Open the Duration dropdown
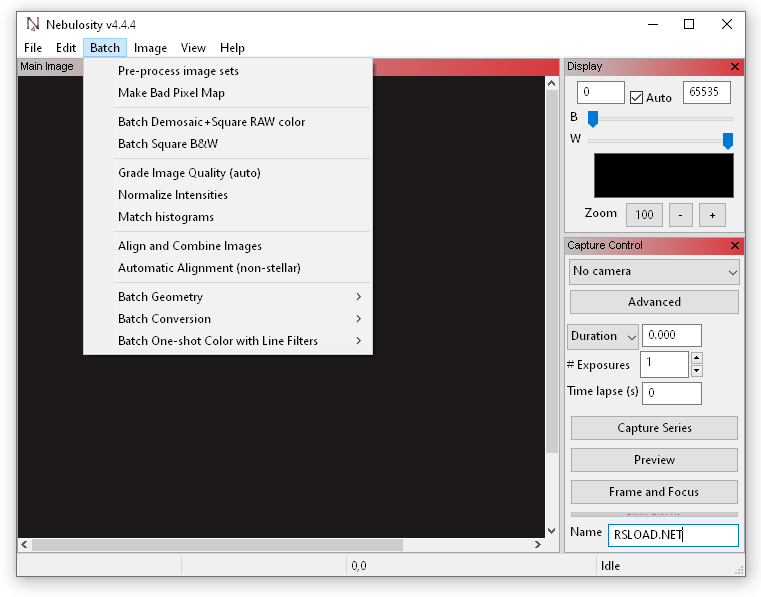Image resolution: width=761 pixels, height=597 pixels. (602, 336)
